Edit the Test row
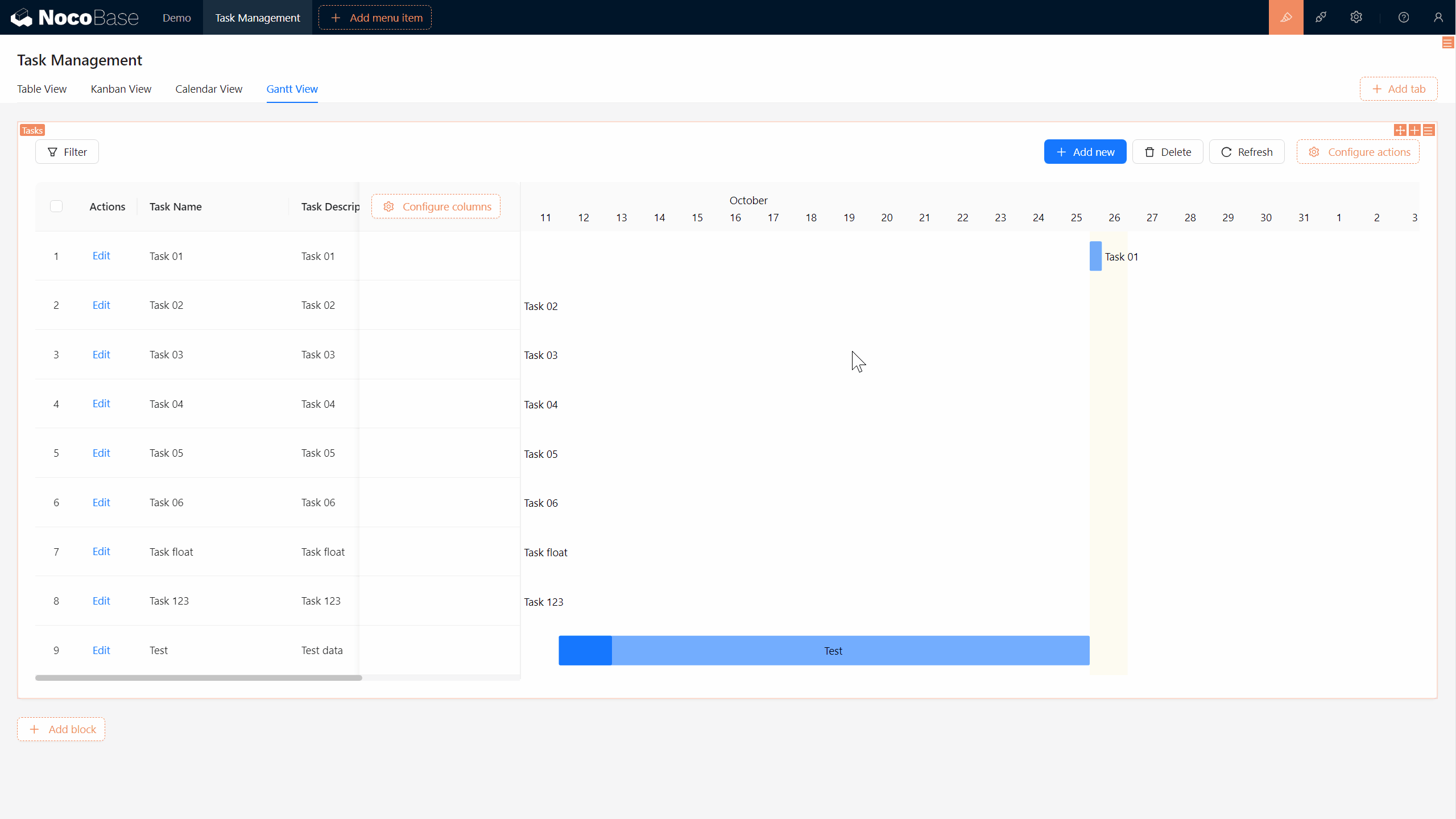Viewport: 1456px width, 819px height. pyautogui.click(x=101, y=651)
